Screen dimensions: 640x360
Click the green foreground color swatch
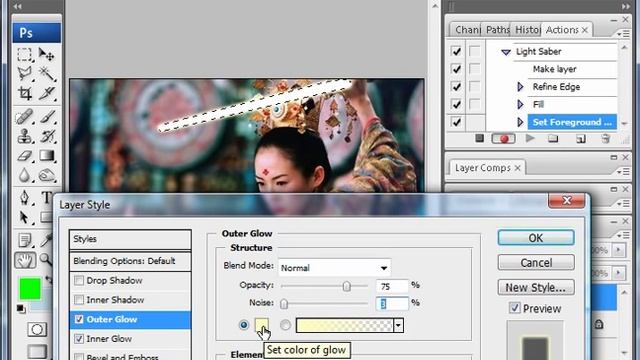(30, 289)
